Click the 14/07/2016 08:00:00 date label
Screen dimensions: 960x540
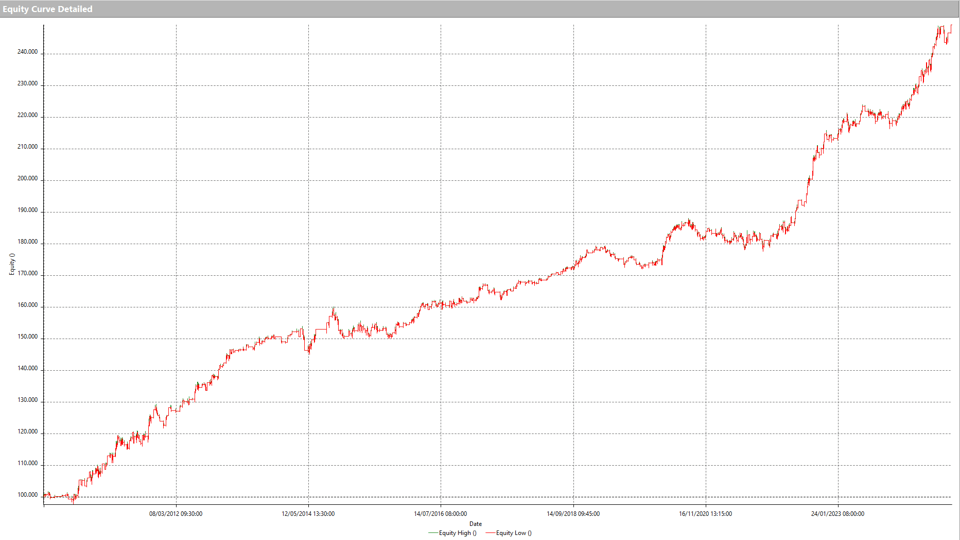[x=440, y=513]
